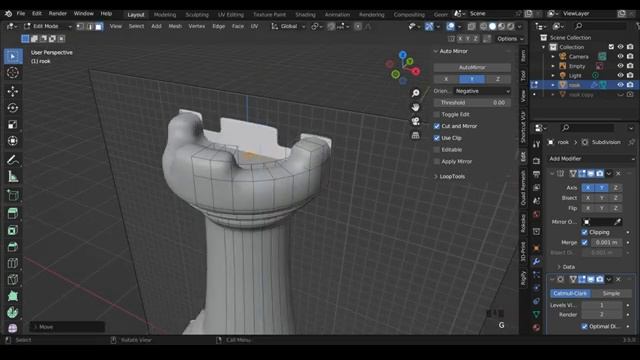
Task: Expand the rook item in outliner
Action: click(553, 85)
